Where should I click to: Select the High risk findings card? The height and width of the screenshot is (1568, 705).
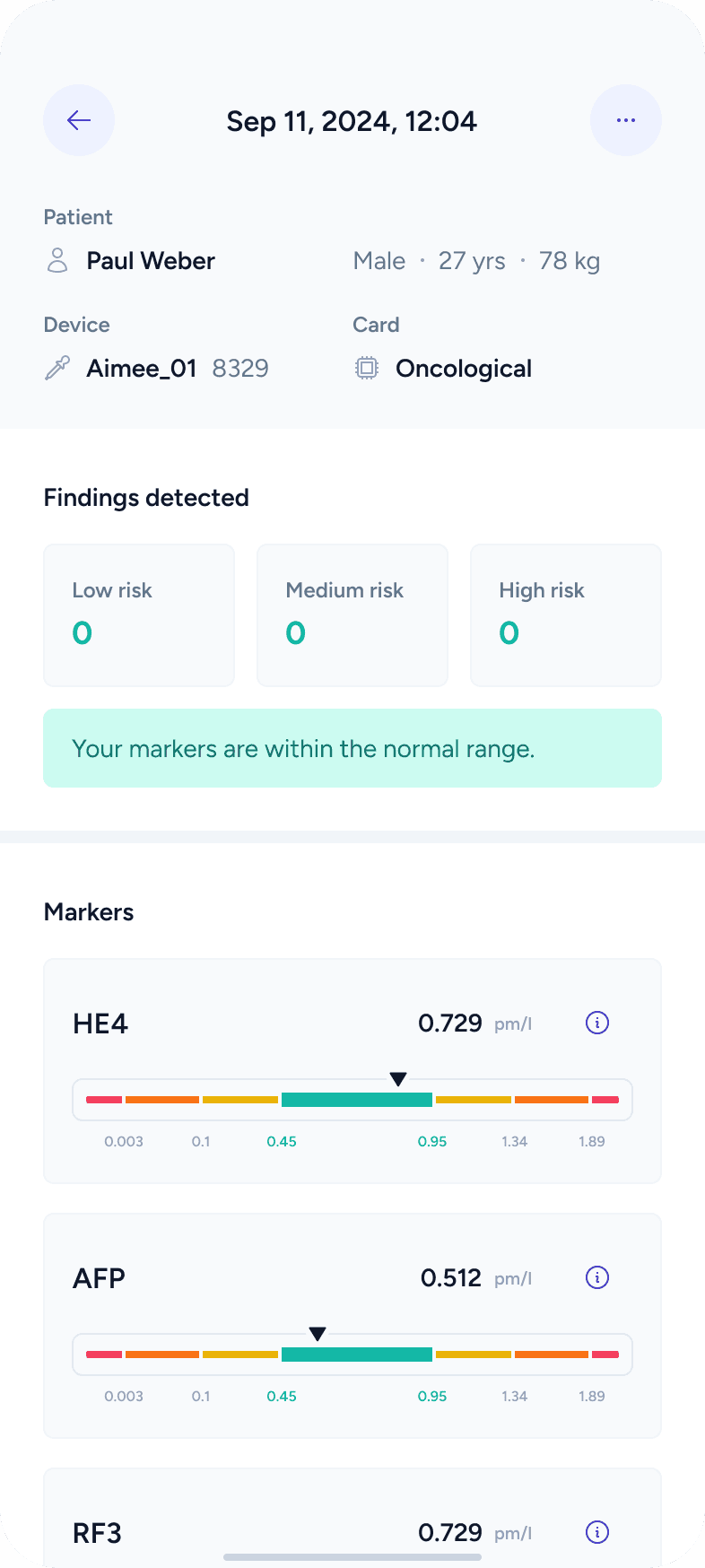tap(566, 615)
